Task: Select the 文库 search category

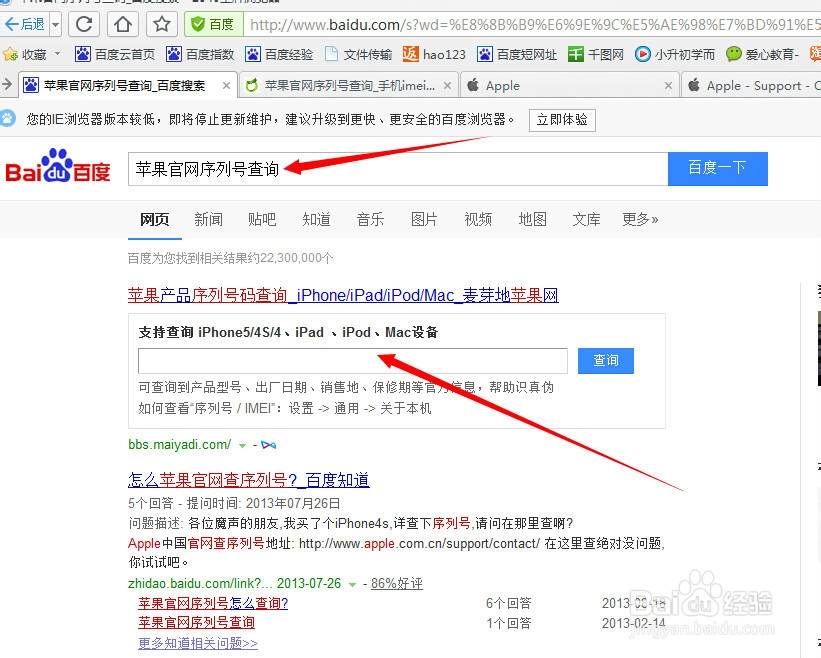Action: [586, 219]
